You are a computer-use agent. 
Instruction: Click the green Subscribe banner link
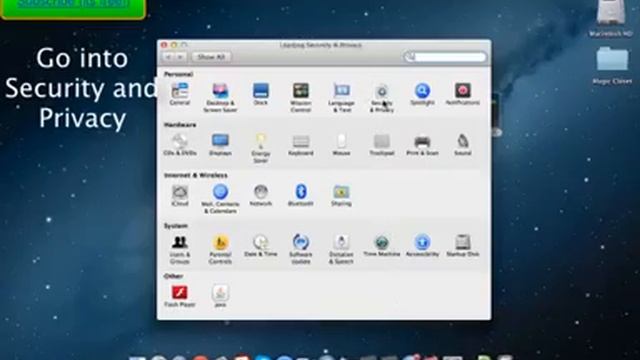(x=73, y=3)
